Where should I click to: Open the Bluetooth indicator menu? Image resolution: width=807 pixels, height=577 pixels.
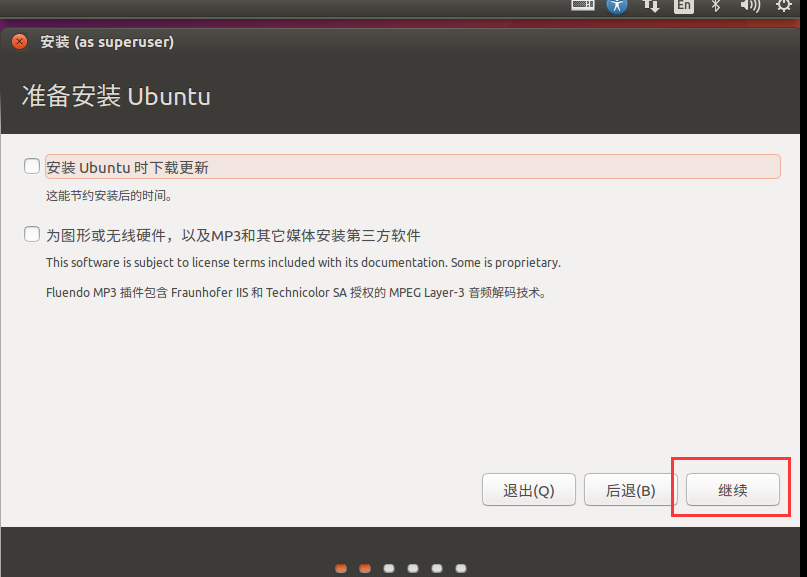point(716,6)
